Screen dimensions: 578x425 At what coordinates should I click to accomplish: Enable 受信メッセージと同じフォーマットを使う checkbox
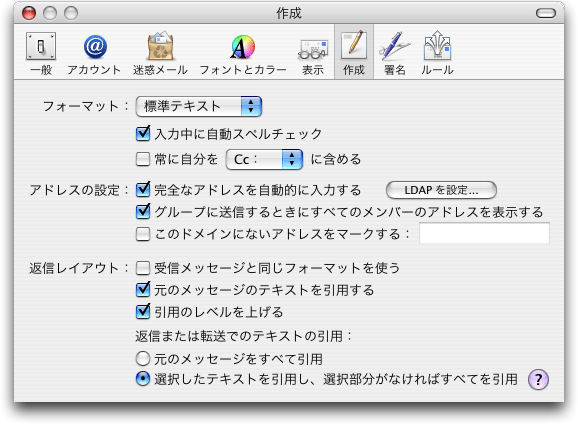143,268
